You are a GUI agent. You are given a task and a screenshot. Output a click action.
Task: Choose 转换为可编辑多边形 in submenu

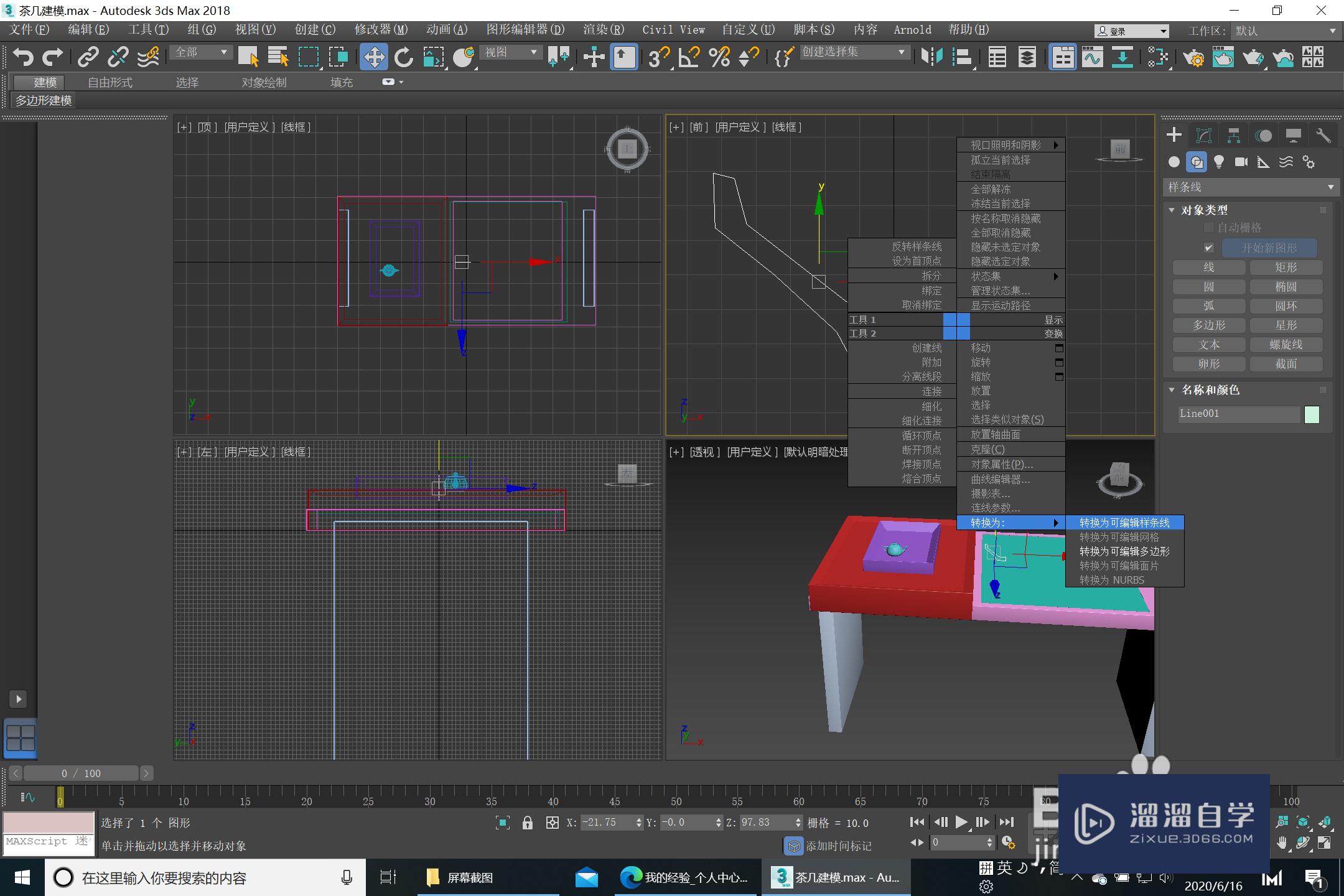pos(1124,551)
